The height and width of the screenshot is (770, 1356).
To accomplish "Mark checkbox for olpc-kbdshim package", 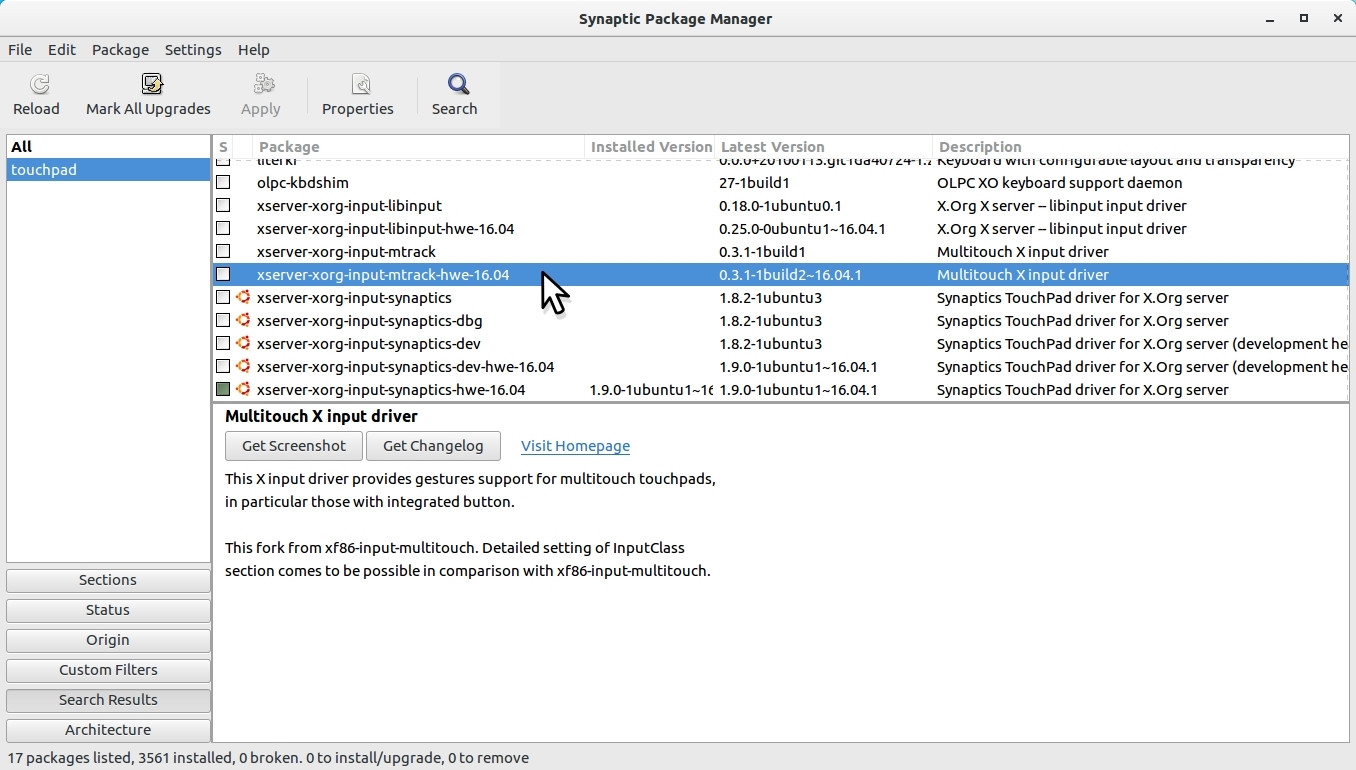I will pyautogui.click(x=223, y=183).
